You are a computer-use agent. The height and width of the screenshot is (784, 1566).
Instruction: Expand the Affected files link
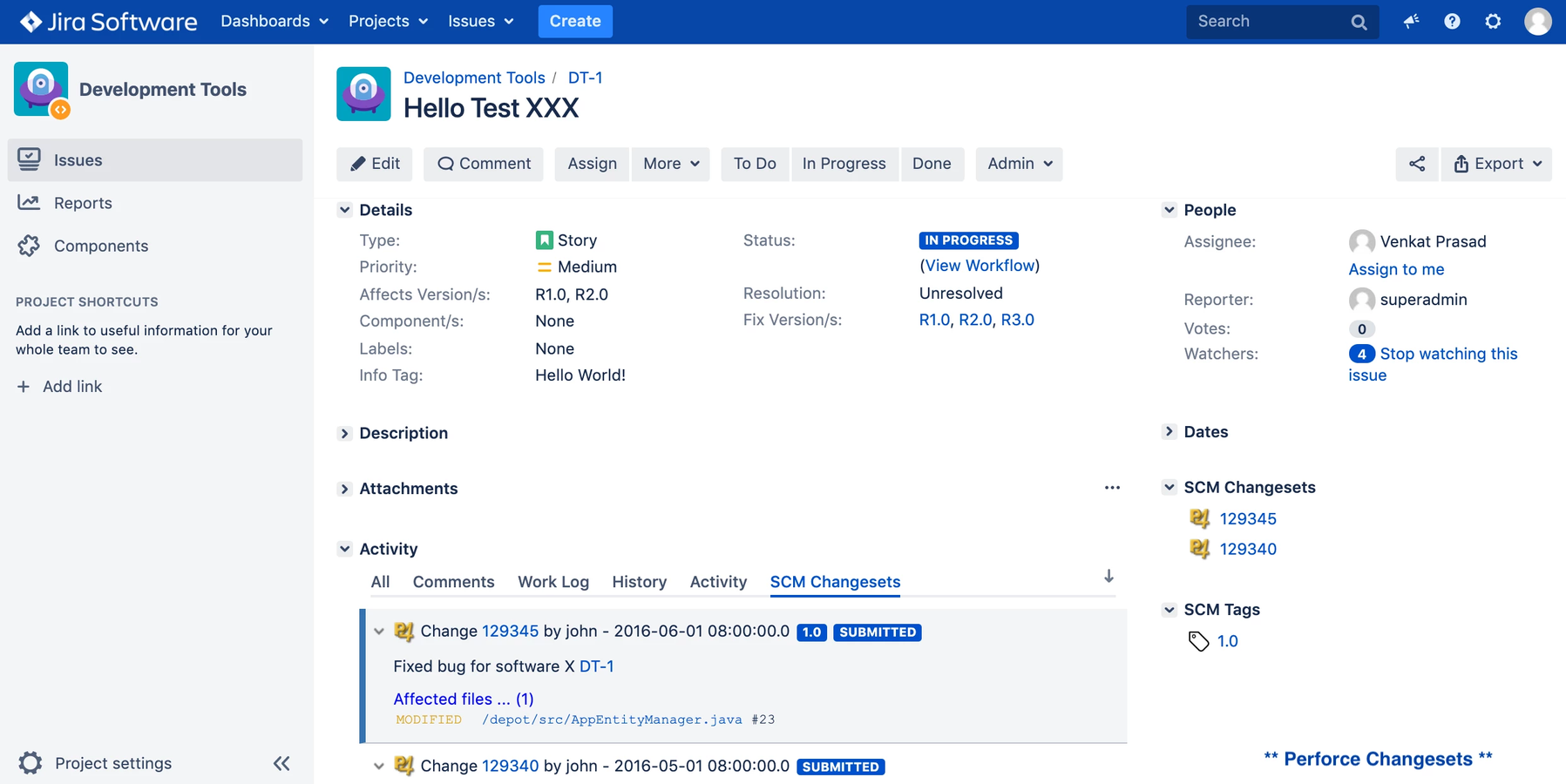click(x=464, y=699)
